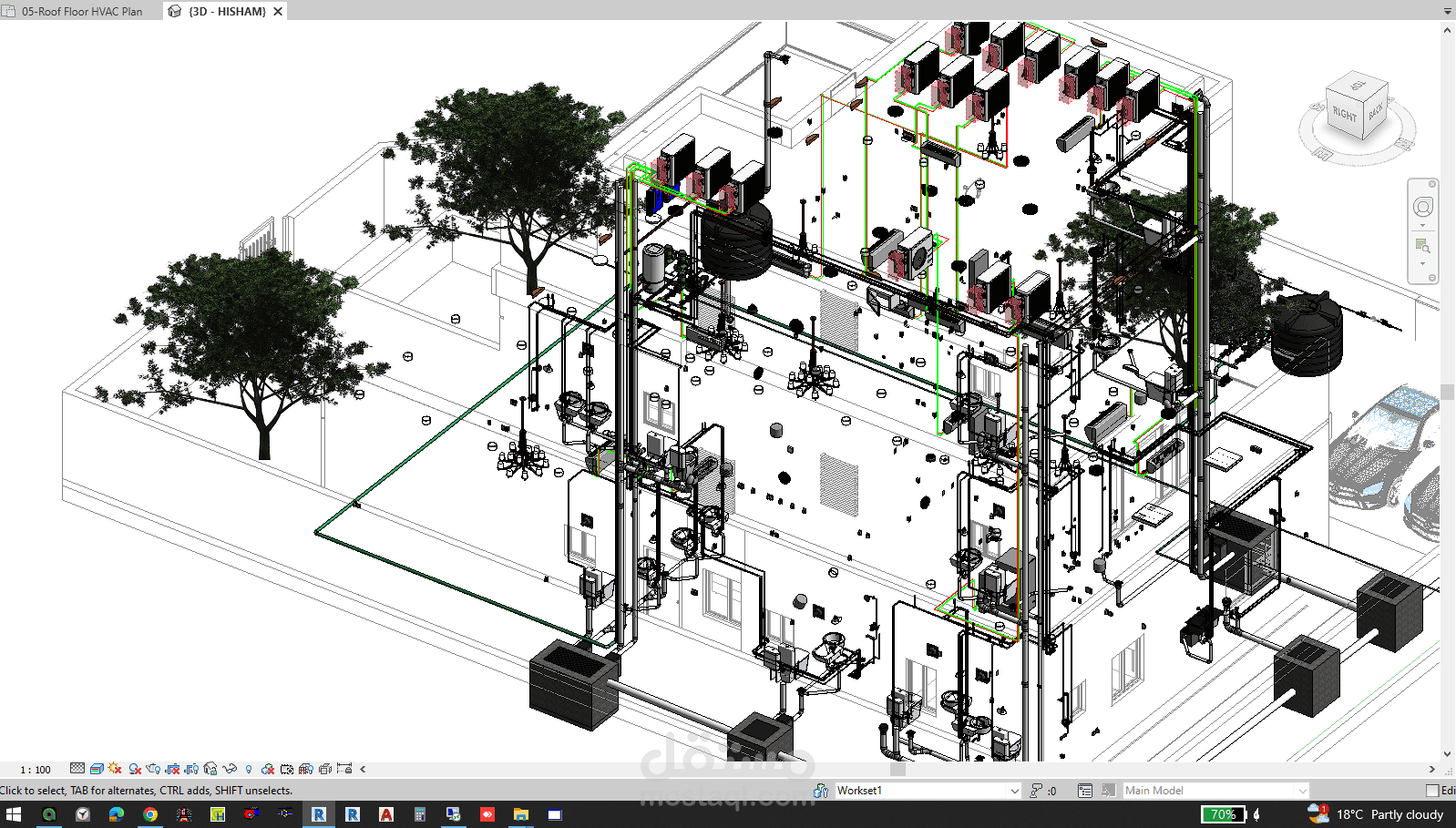Click the RIGHT face of the ViewCube
This screenshot has width=1456, height=828.
pos(1345,113)
